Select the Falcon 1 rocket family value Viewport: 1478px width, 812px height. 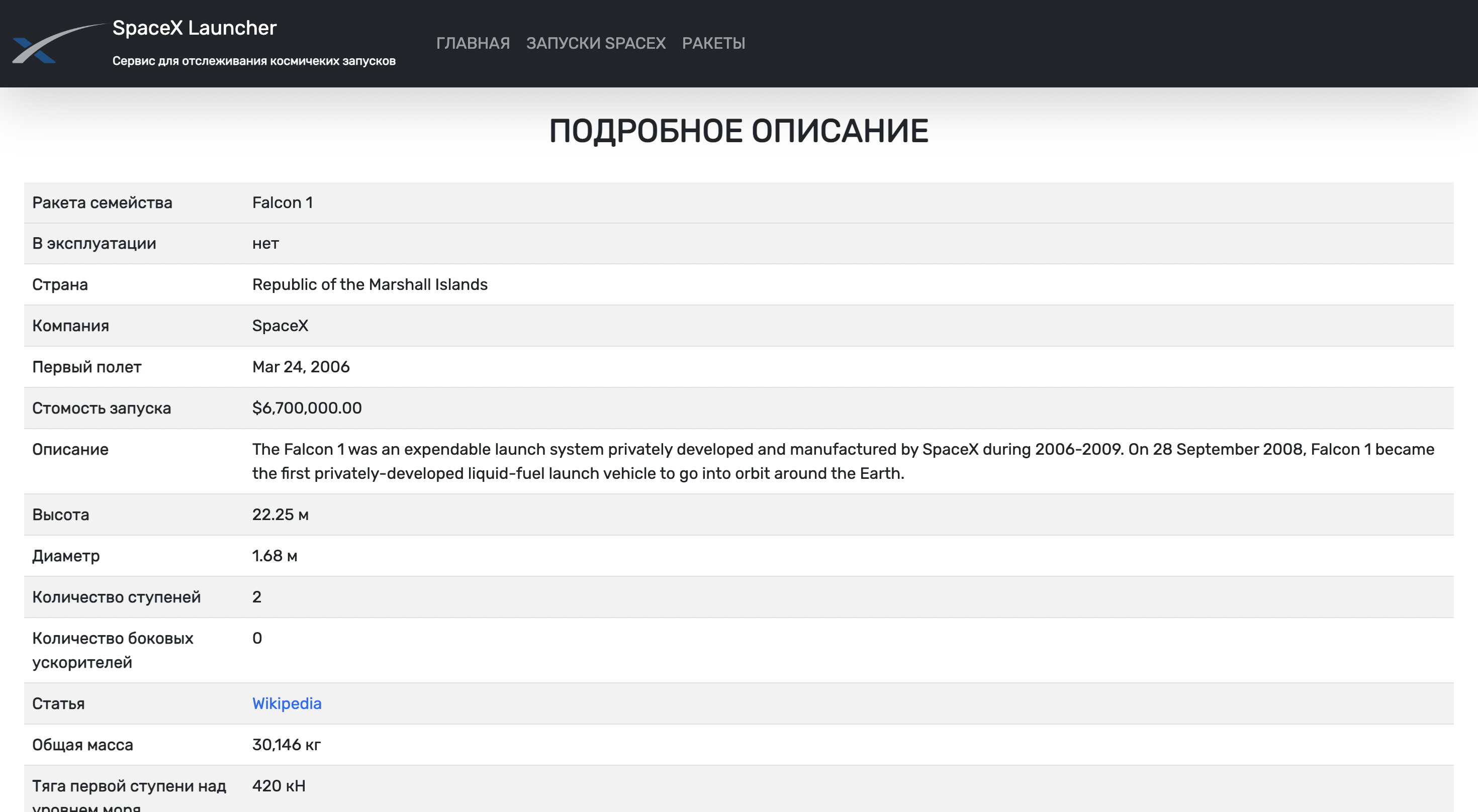click(283, 203)
